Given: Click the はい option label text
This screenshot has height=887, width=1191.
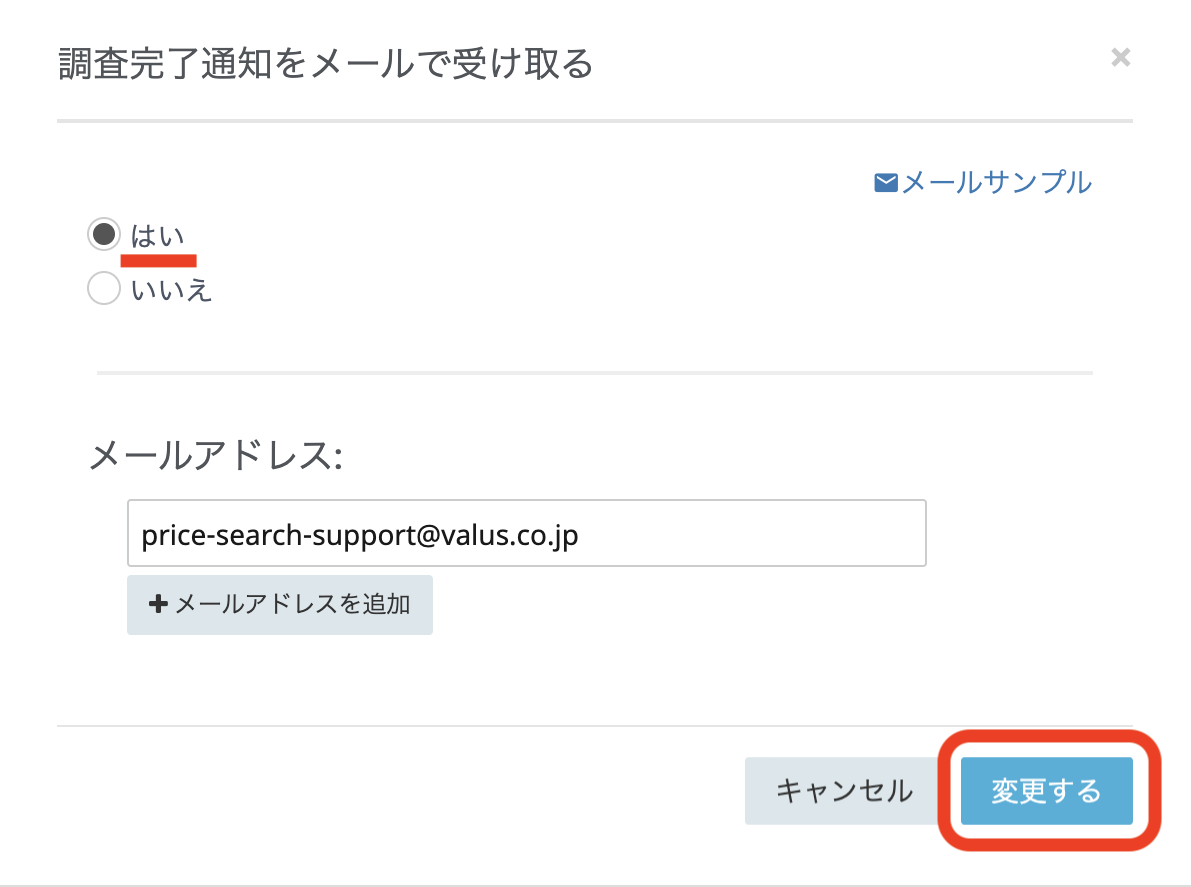Looking at the screenshot, I should click(x=157, y=235).
